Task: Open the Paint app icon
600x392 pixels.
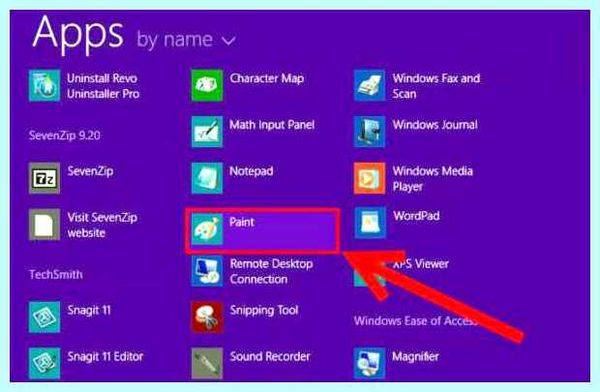Action: tap(207, 229)
